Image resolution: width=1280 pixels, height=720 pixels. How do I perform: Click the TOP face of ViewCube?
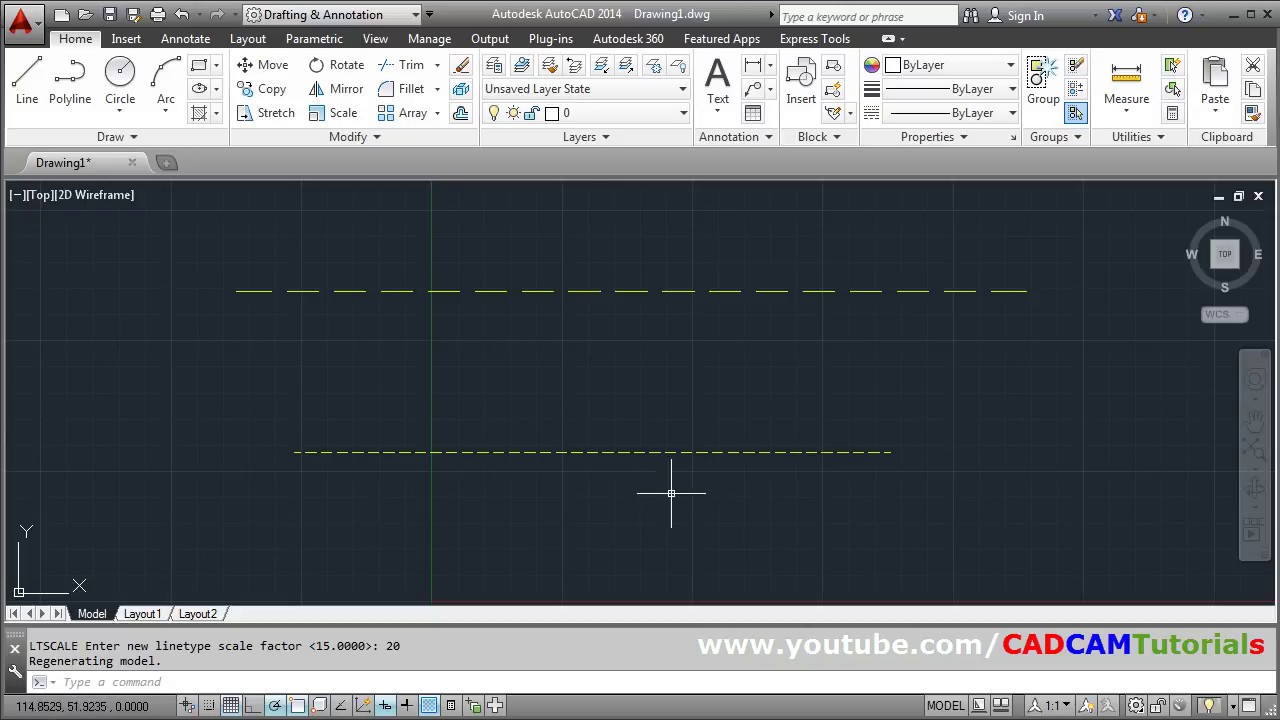[1225, 254]
